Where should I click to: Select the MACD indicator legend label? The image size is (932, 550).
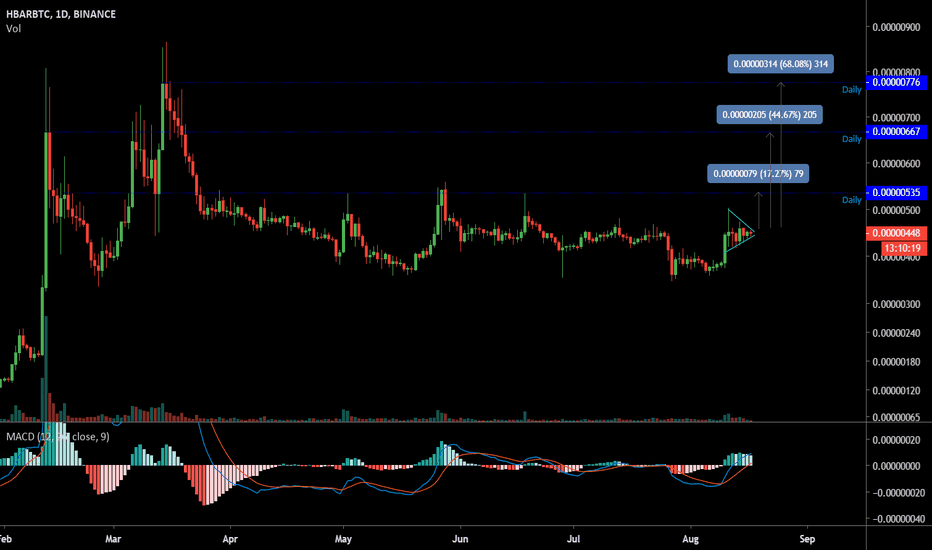(58, 437)
